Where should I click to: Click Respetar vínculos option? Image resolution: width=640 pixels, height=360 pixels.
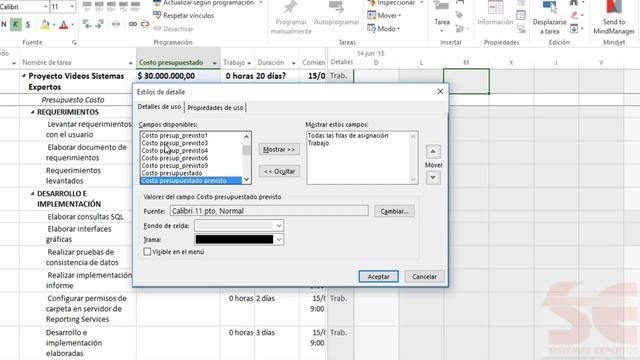click(x=184, y=16)
